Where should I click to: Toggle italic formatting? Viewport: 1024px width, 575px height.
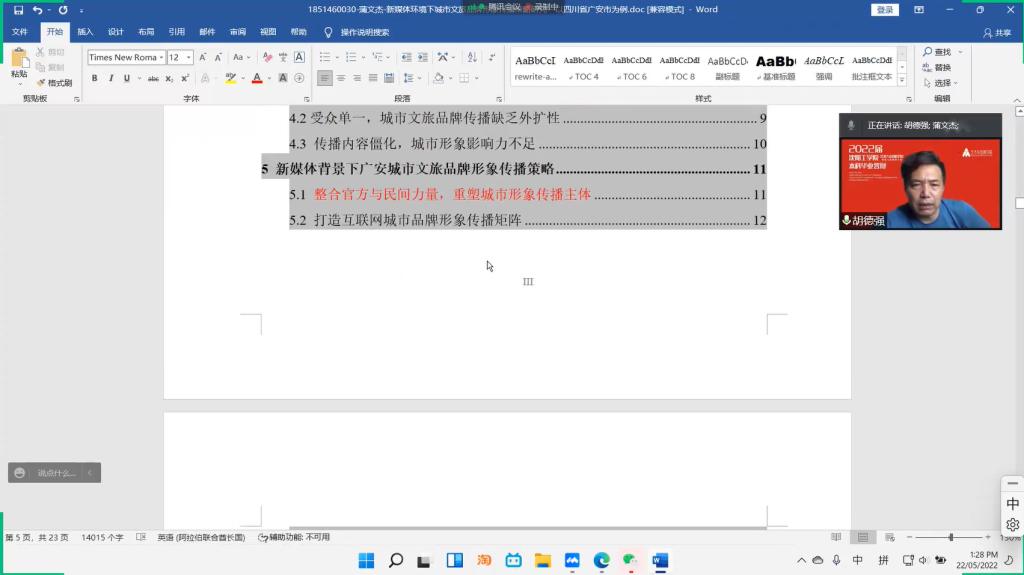tap(111, 78)
